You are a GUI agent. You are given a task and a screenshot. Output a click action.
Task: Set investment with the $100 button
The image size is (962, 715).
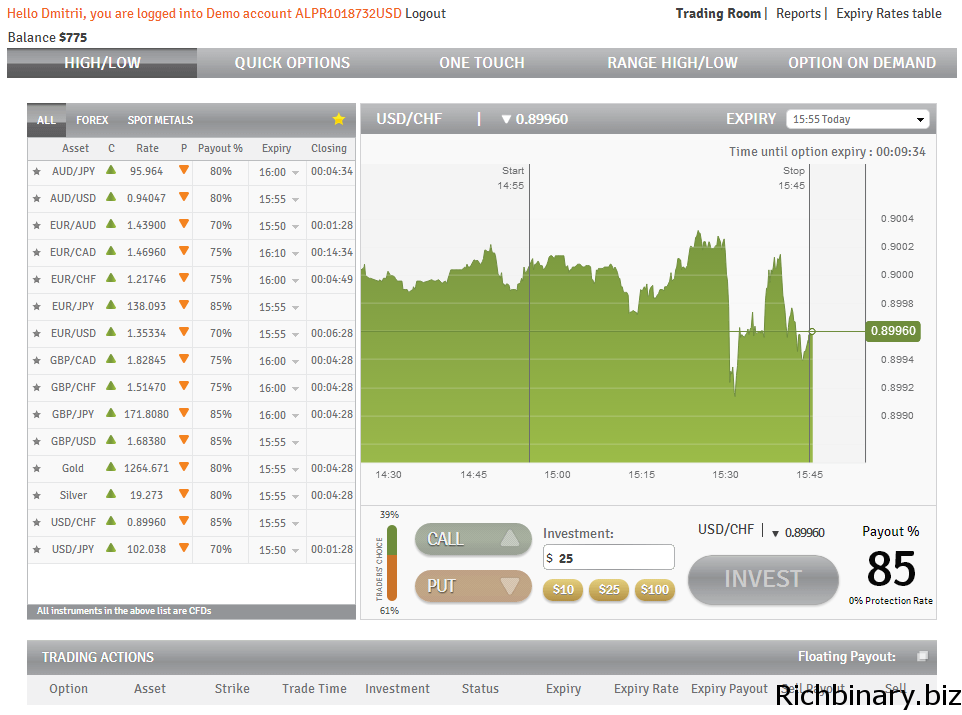(655, 590)
